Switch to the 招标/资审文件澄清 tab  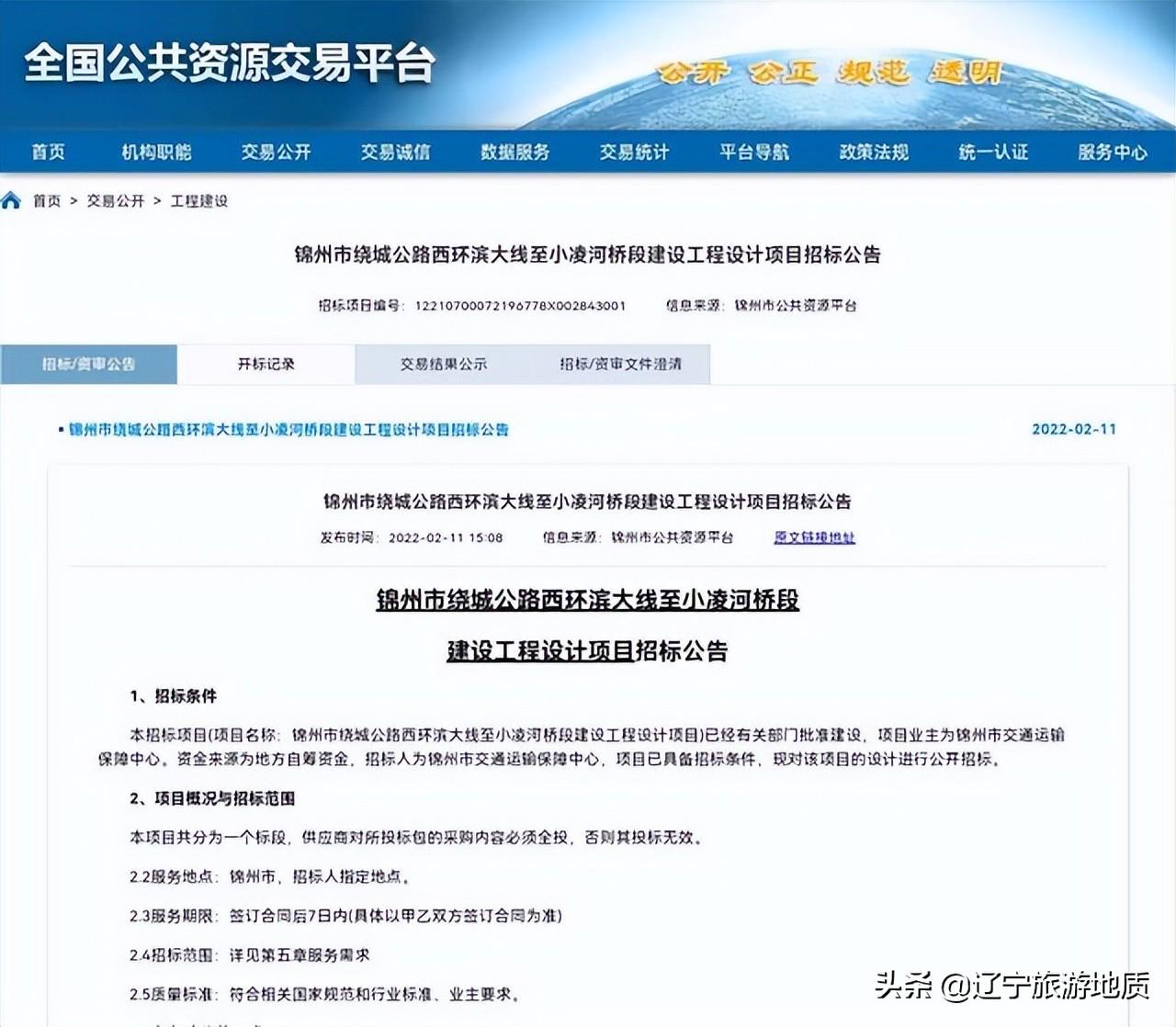click(x=621, y=364)
